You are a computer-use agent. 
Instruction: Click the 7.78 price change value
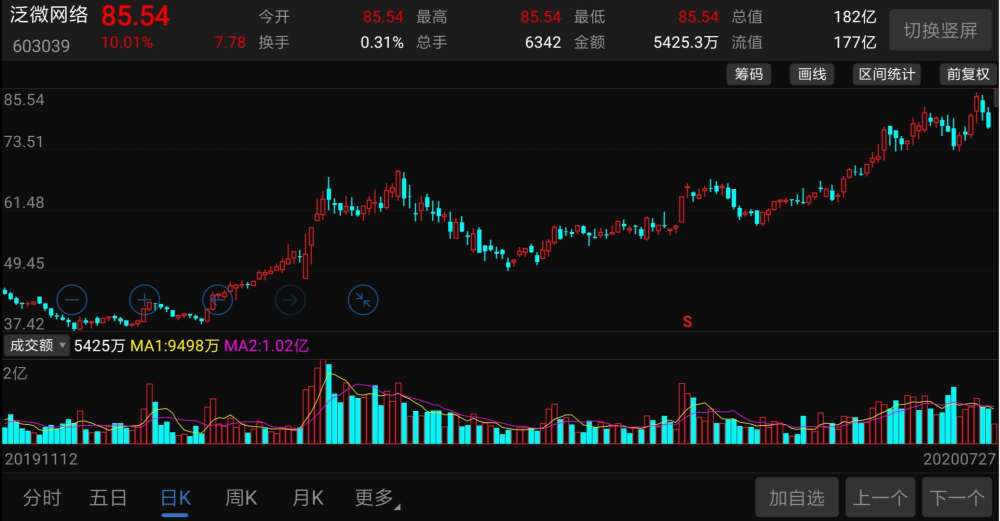230,43
